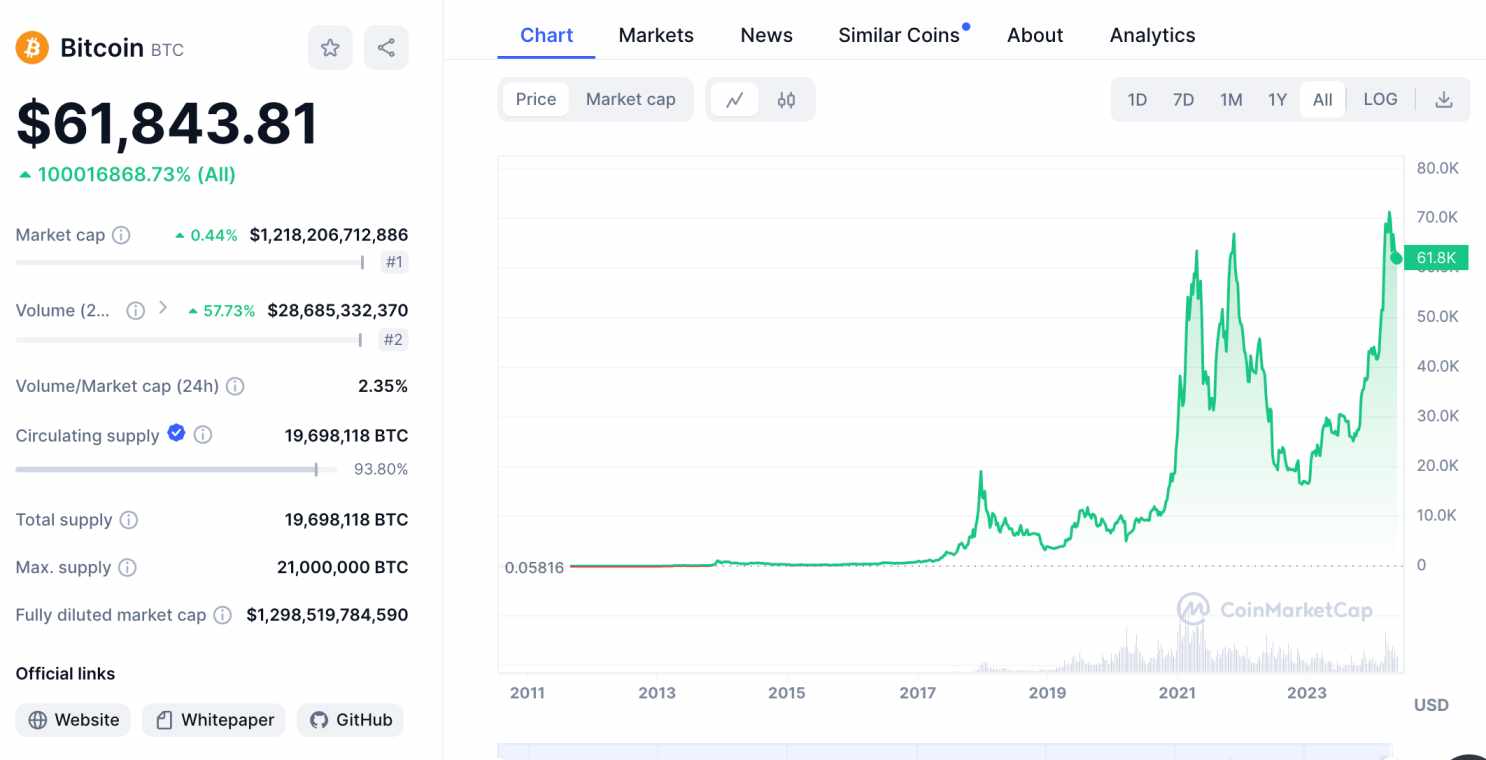Click the Circulating supply verified badge

coord(177,433)
